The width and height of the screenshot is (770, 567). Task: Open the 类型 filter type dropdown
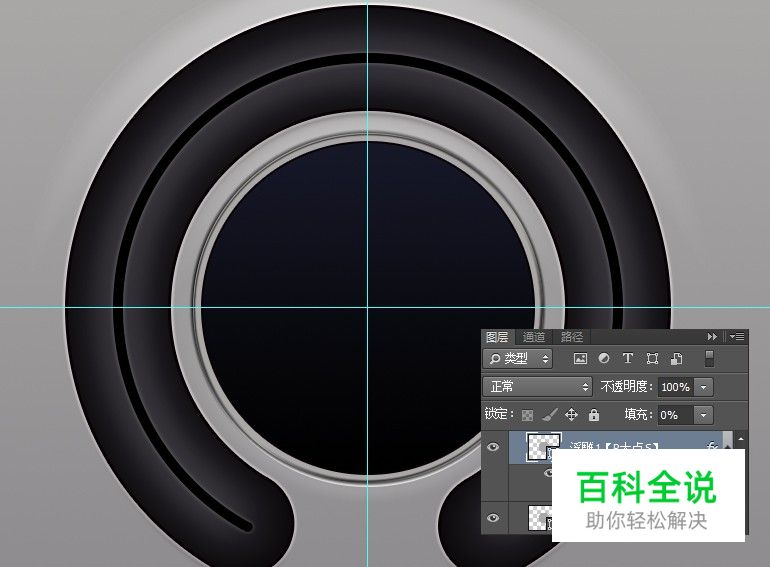pos(518,358)
